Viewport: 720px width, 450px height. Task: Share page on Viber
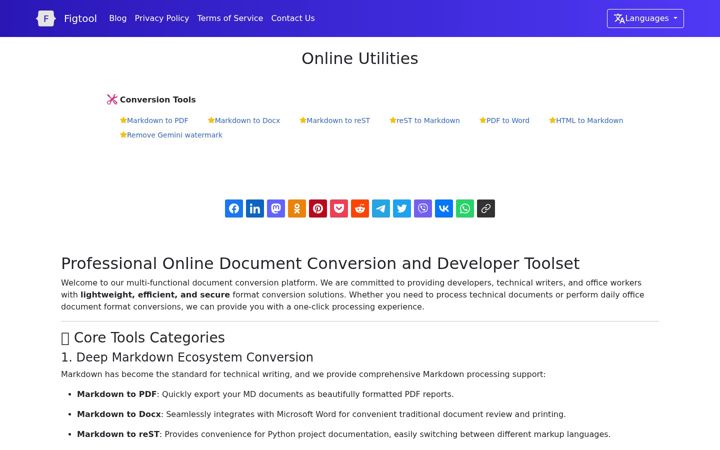[423, 208]
